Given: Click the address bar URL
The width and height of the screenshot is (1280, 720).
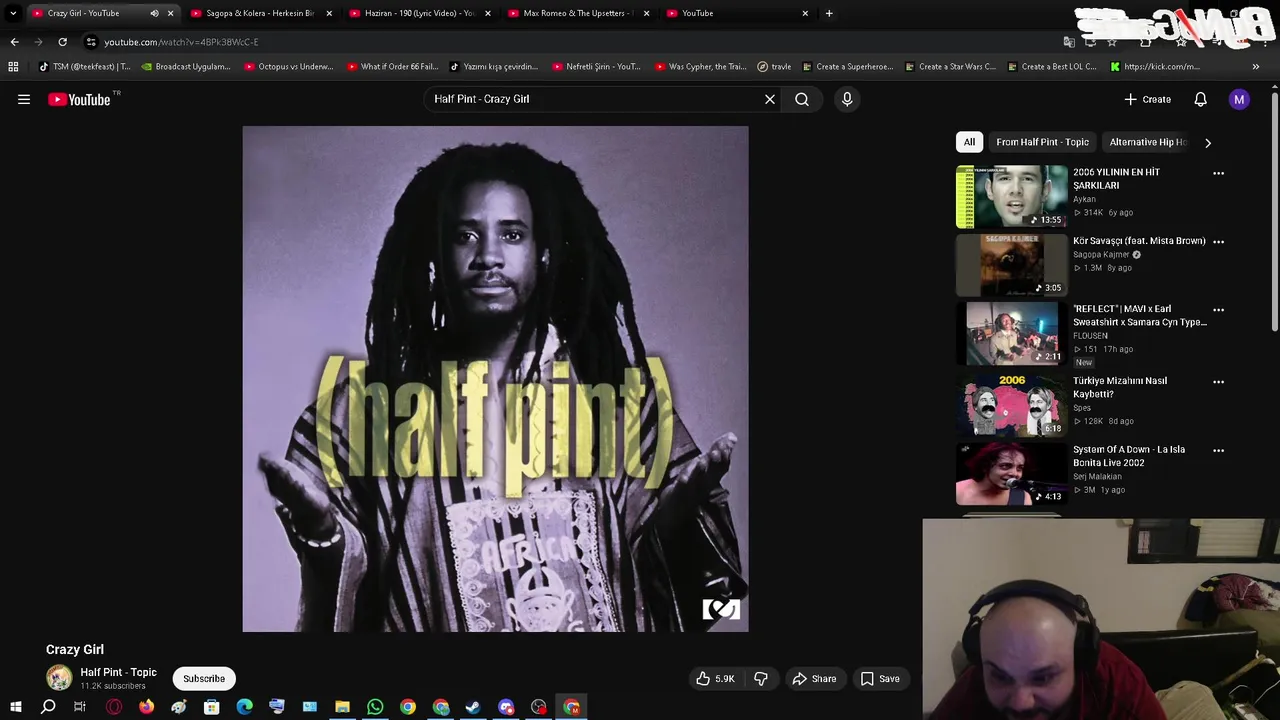Looking at the screenshot, I should tap(181, 42).
